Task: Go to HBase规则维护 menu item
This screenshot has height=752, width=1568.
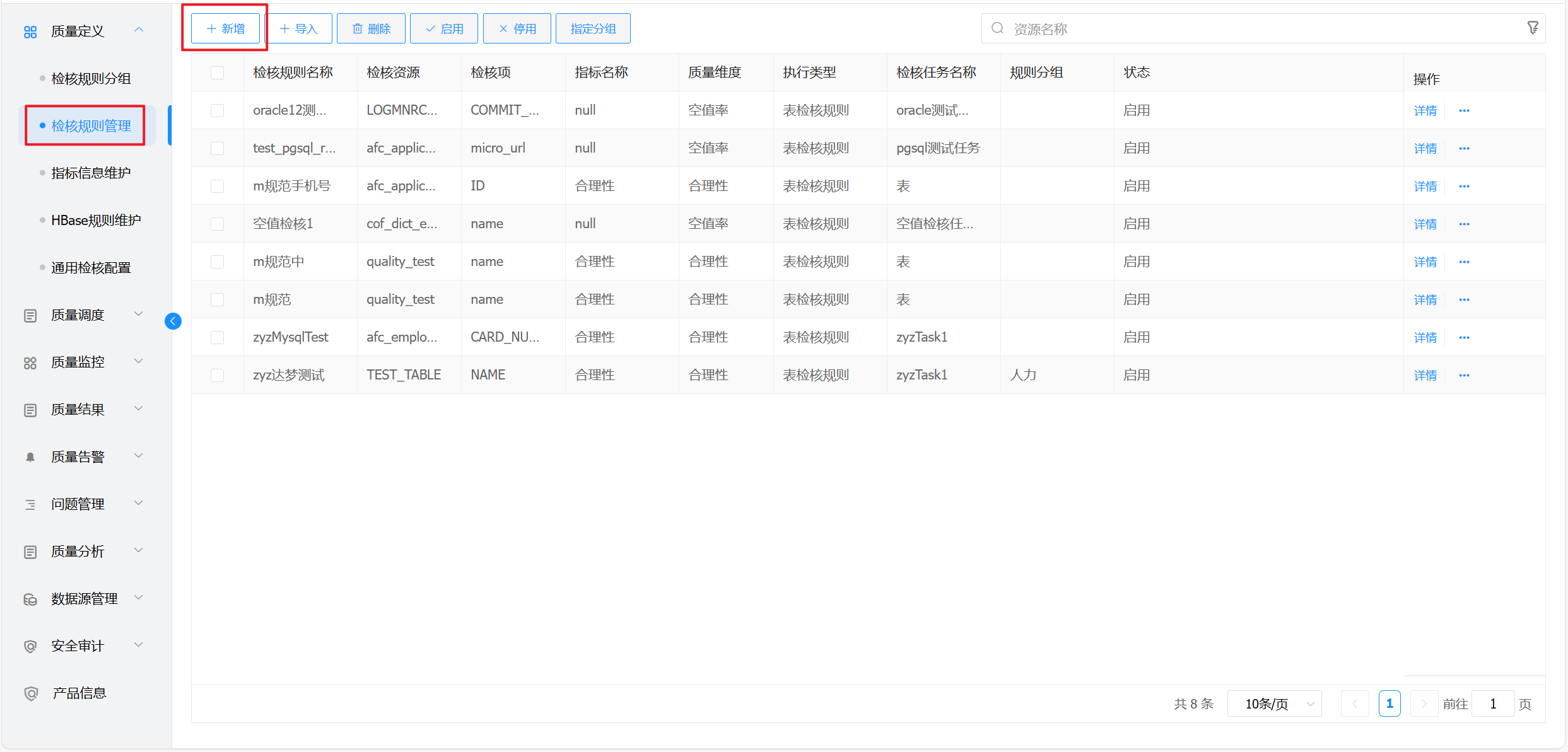Action: pos(96,221)
